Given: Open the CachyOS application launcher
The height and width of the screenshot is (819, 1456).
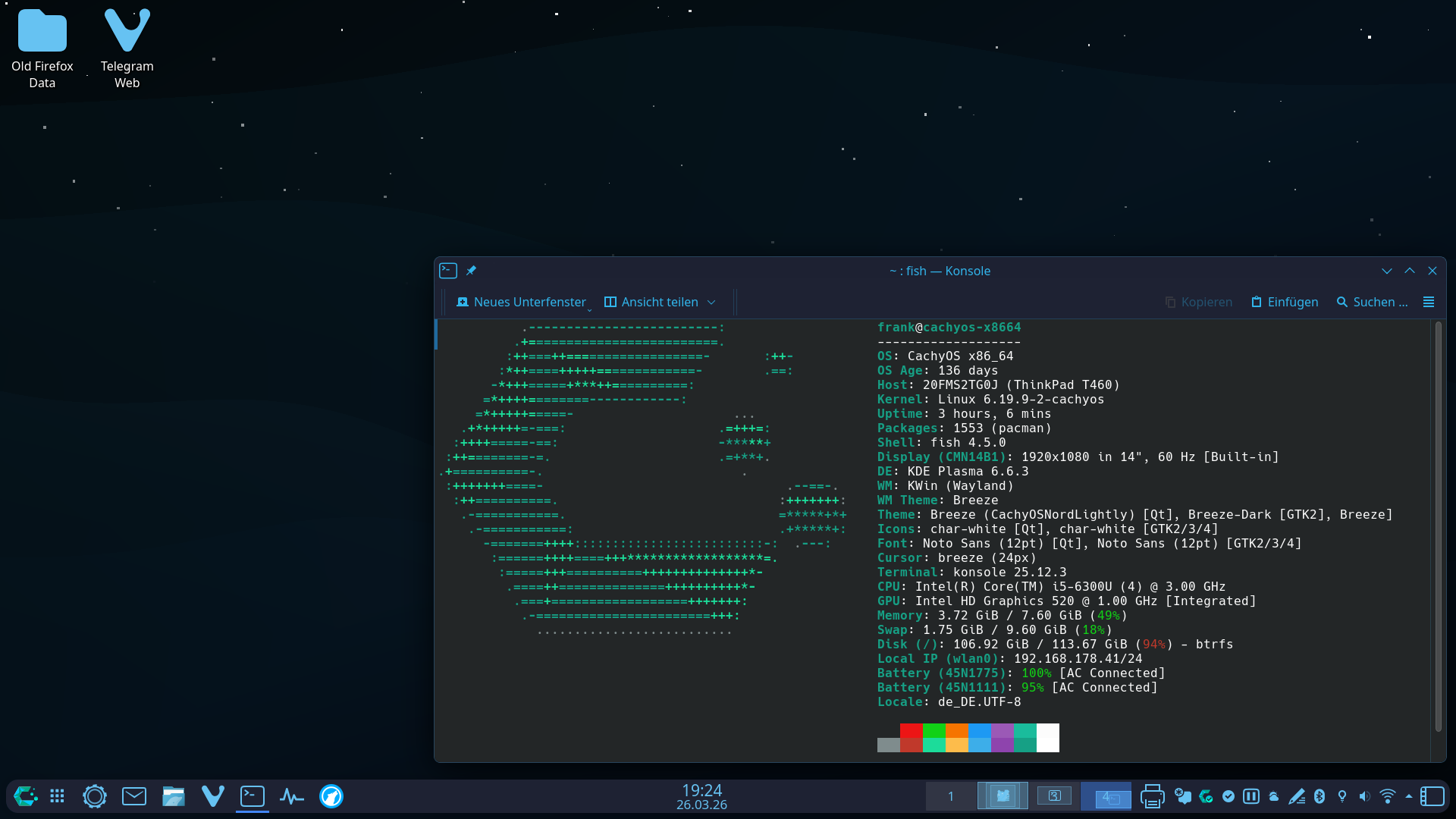Looking at the screenshot, I should coord(26,796).
